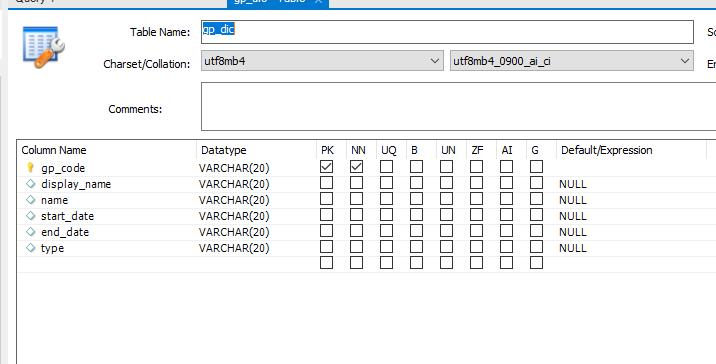Enable UN checkbox for type row

click(447, 247)
